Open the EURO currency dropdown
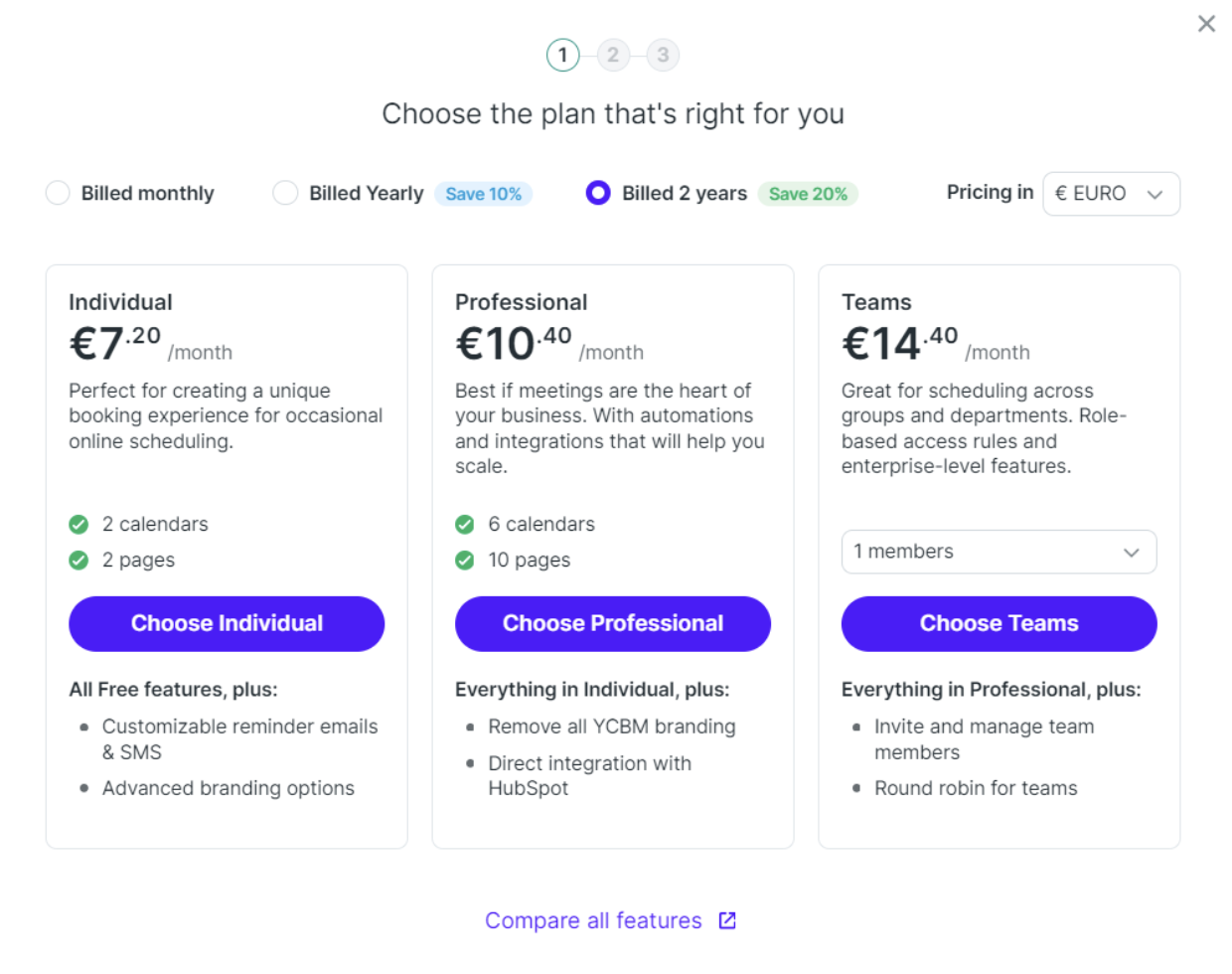 pyautogui.click(x=1111, y=194)
